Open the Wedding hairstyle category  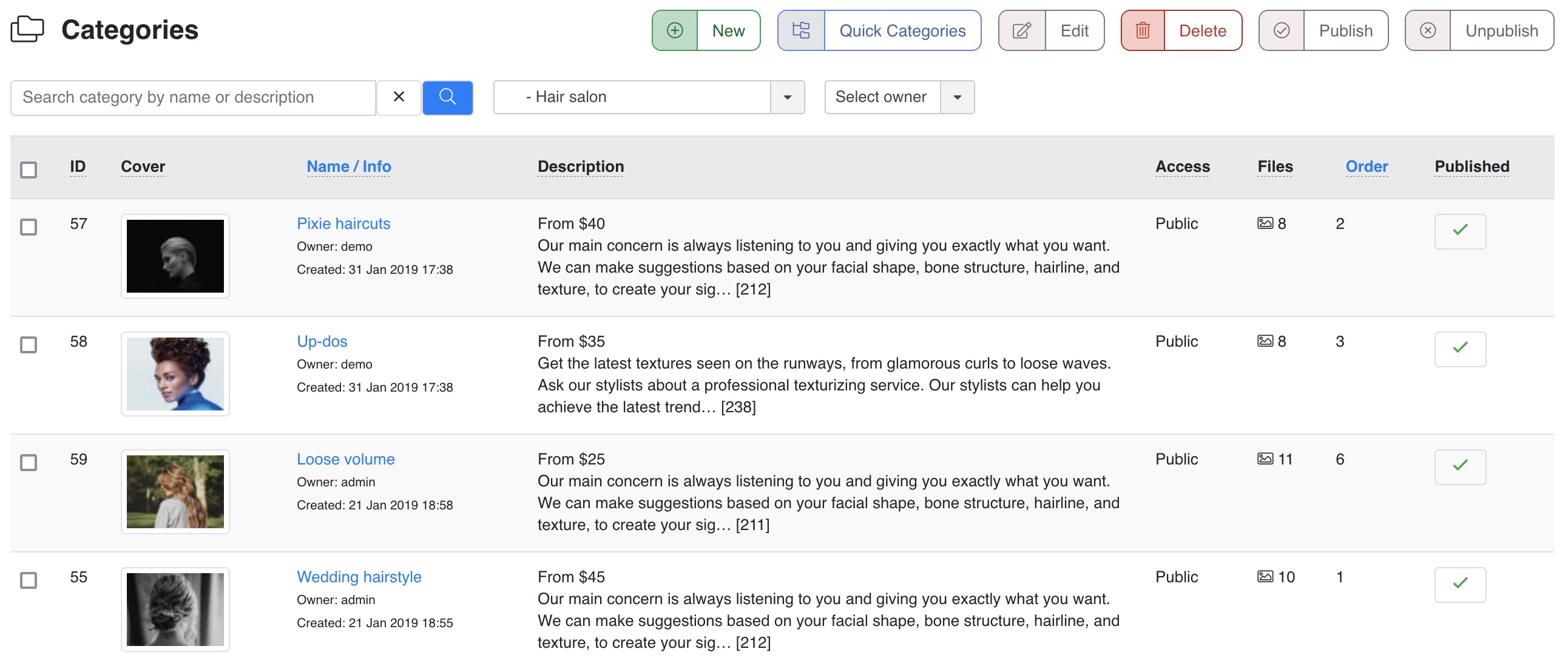358,576
